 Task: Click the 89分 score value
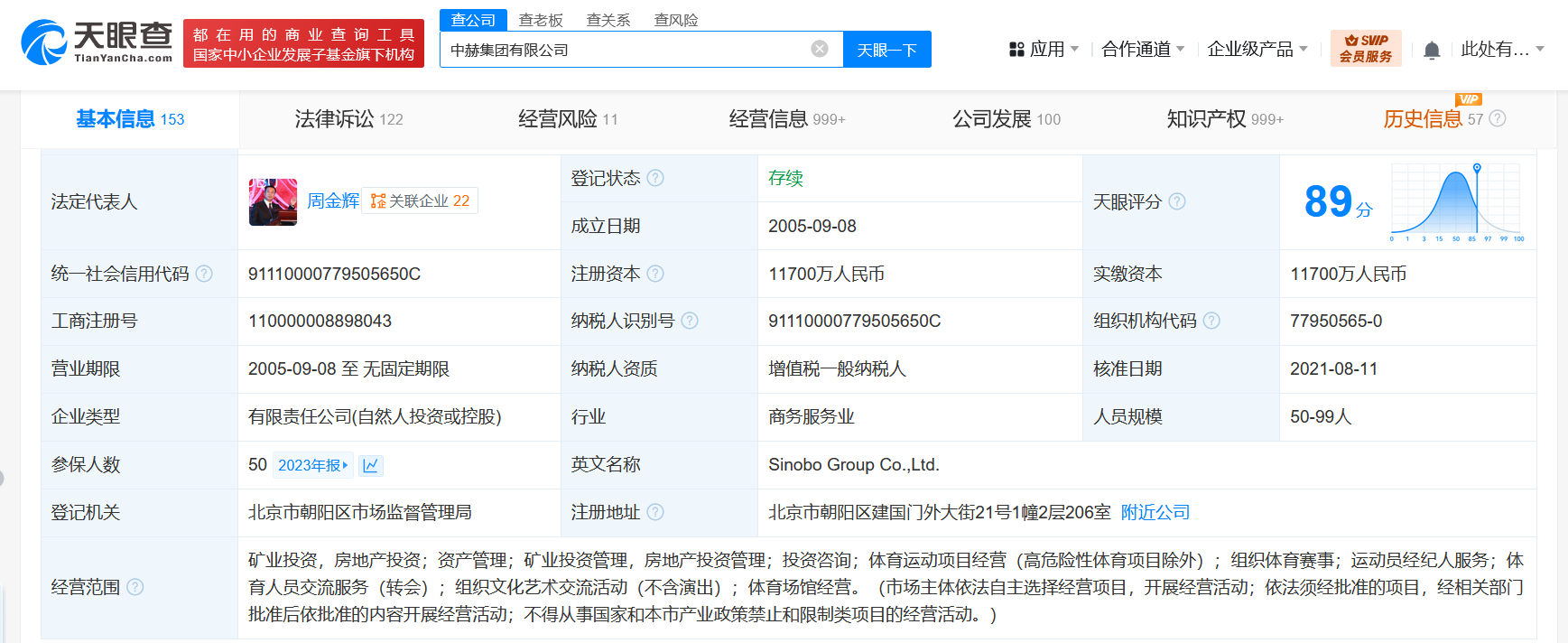(1338, 201)
